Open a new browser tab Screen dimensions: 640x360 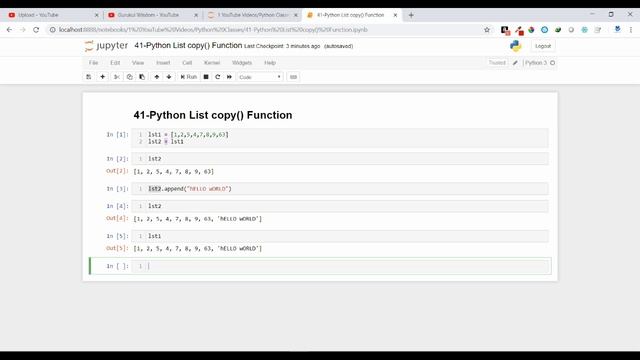point(411,15)
